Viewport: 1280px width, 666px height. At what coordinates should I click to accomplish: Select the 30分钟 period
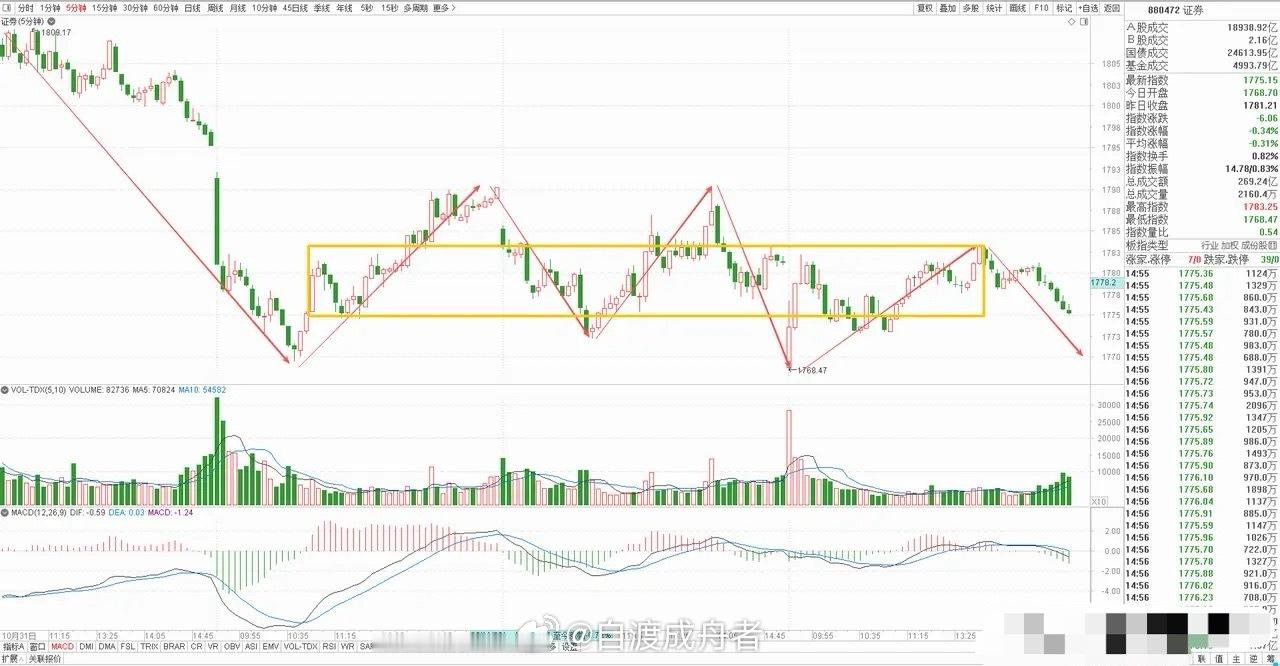(136, 8)
